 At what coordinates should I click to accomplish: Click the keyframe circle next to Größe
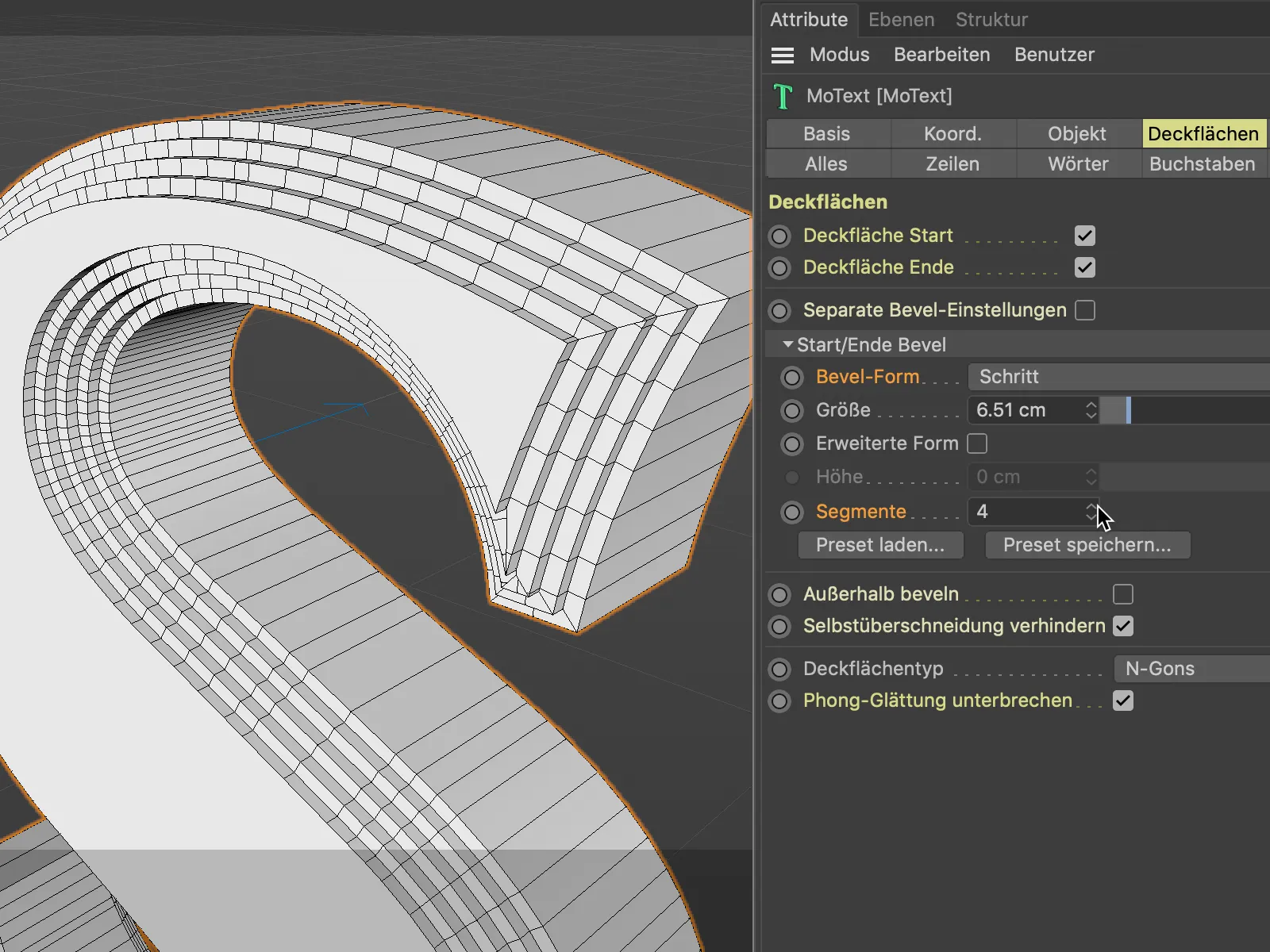point(792,411)
